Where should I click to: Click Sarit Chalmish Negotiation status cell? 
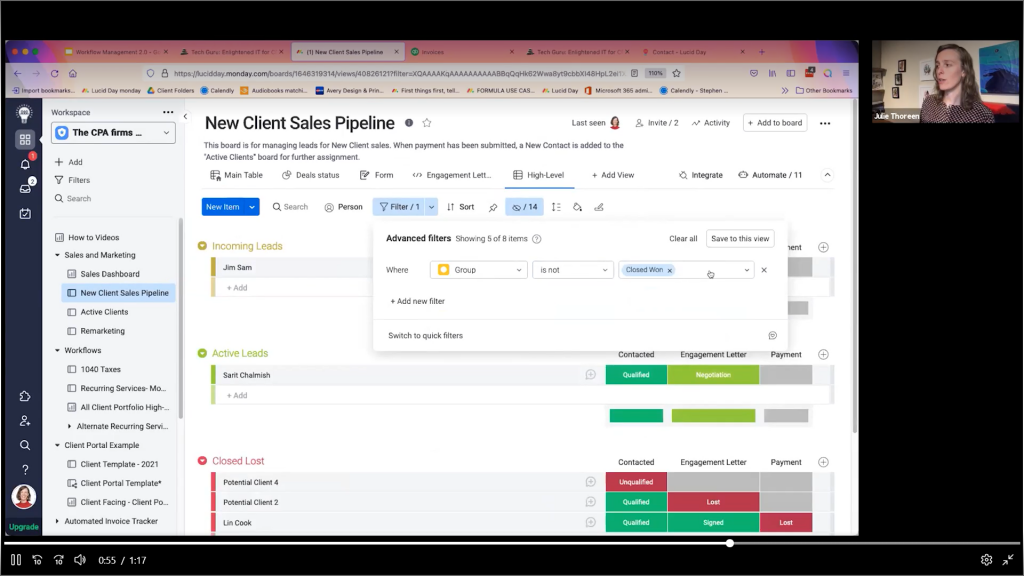point(713,375)
